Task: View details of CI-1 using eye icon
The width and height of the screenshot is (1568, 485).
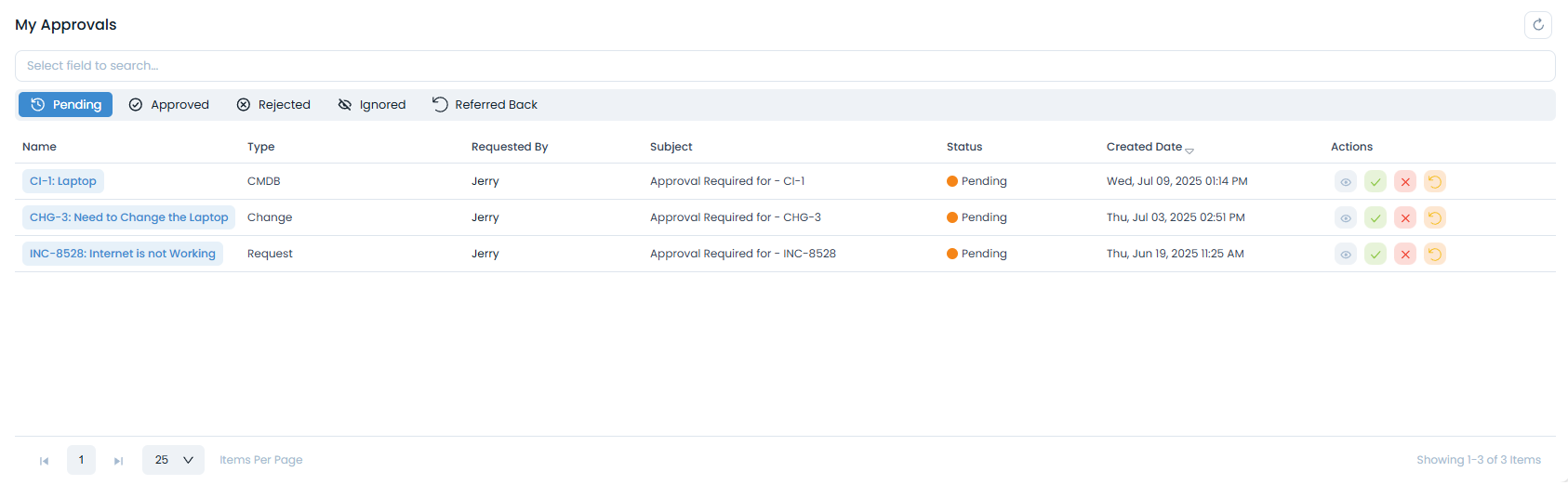Action: 1346,182
